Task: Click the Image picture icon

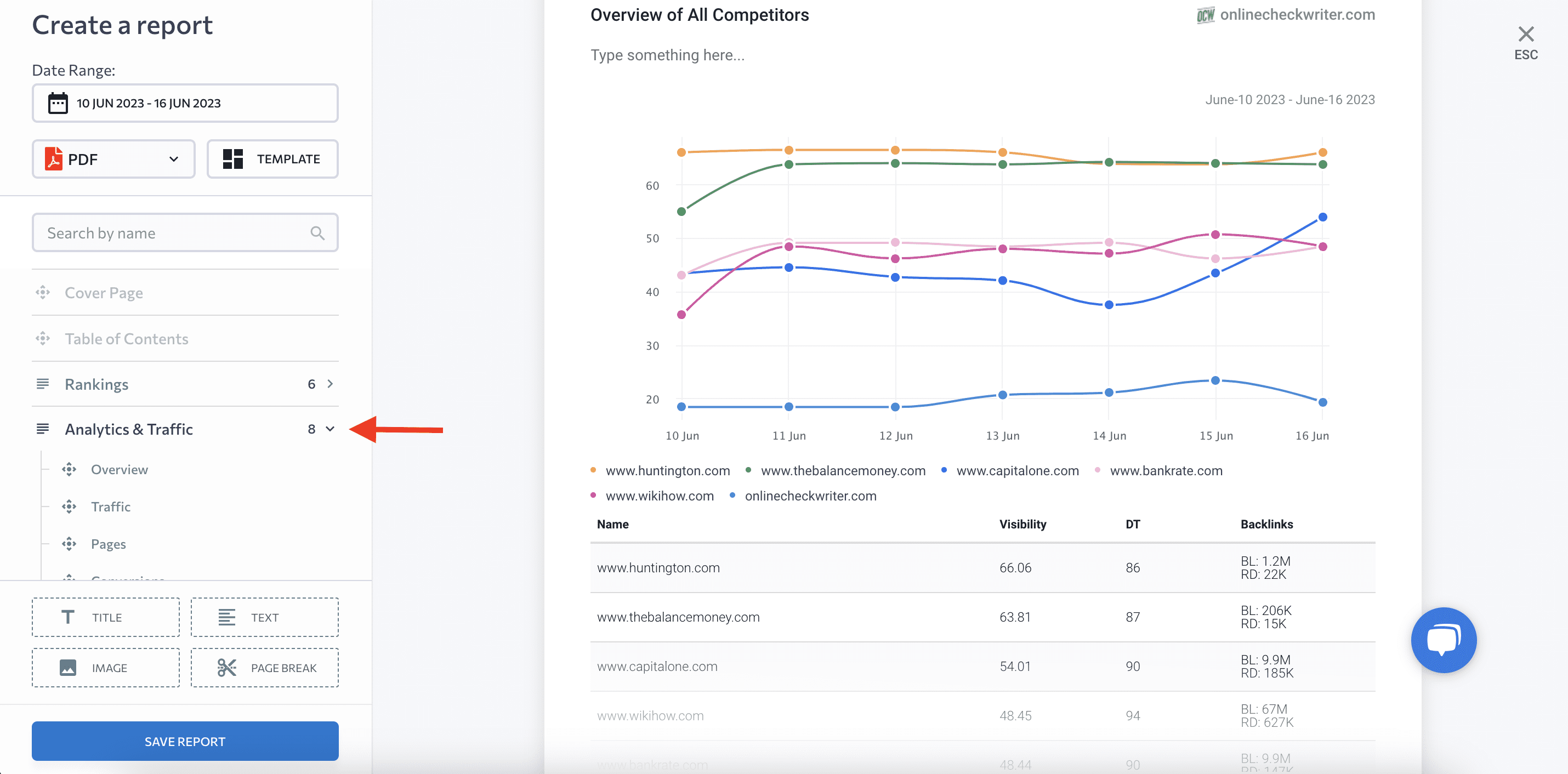Action: 68,668
